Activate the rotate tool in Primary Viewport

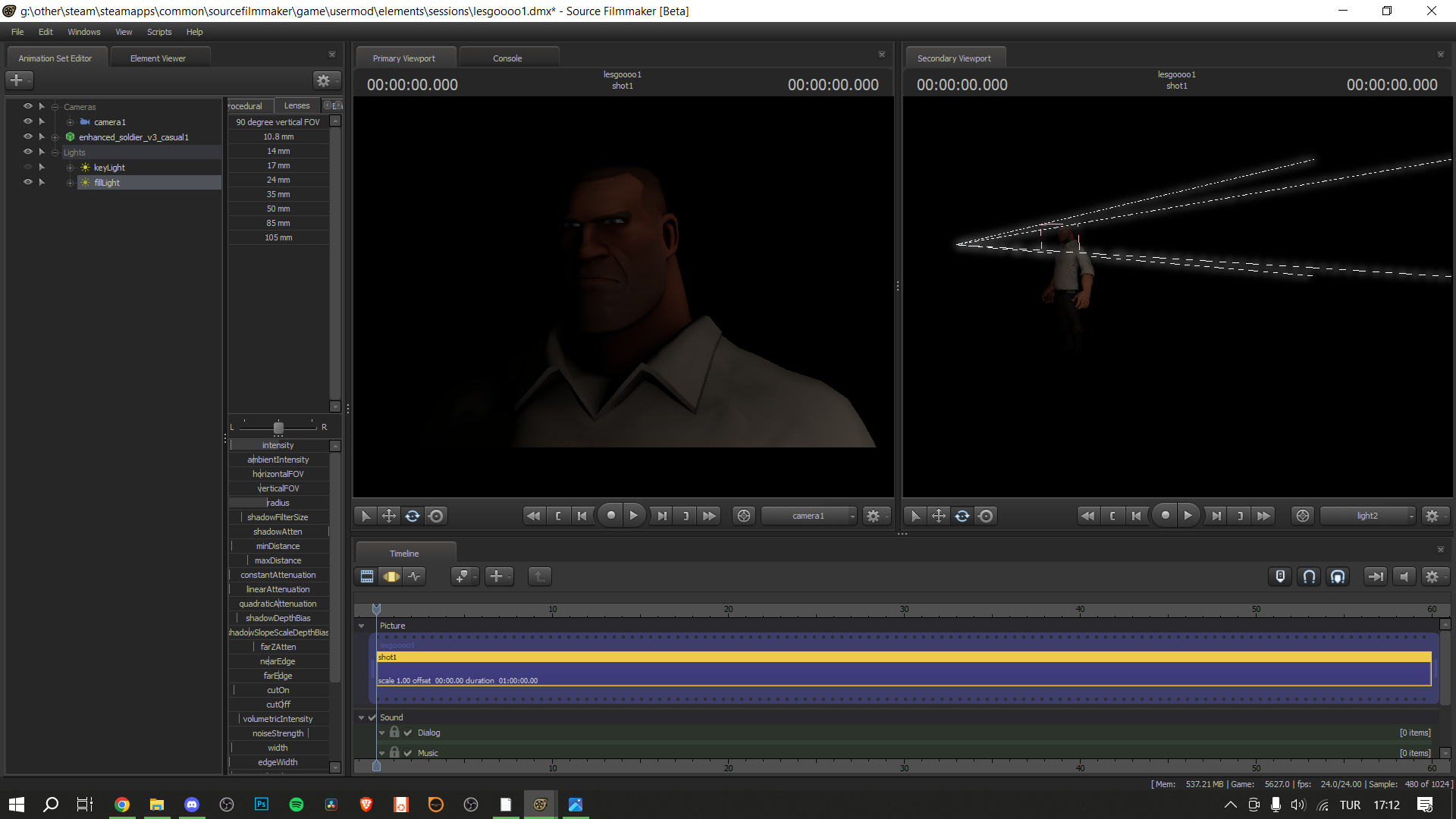coord(413,516)
